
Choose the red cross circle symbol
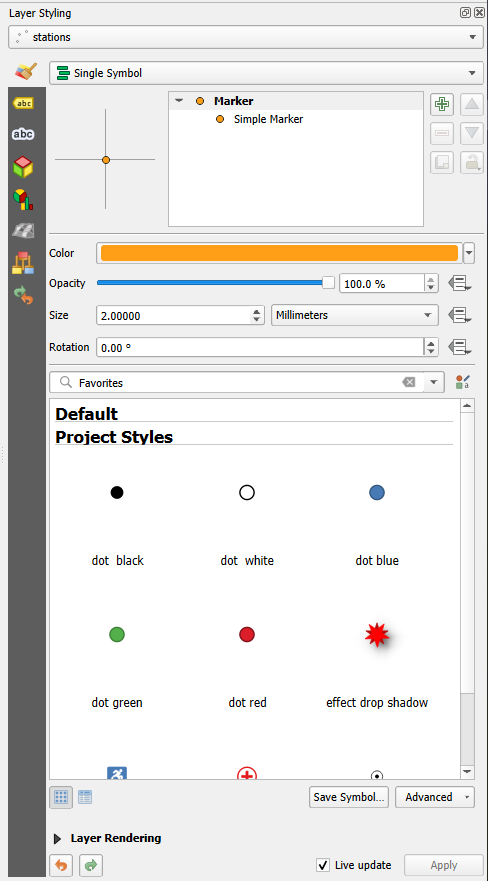(247, 774)
